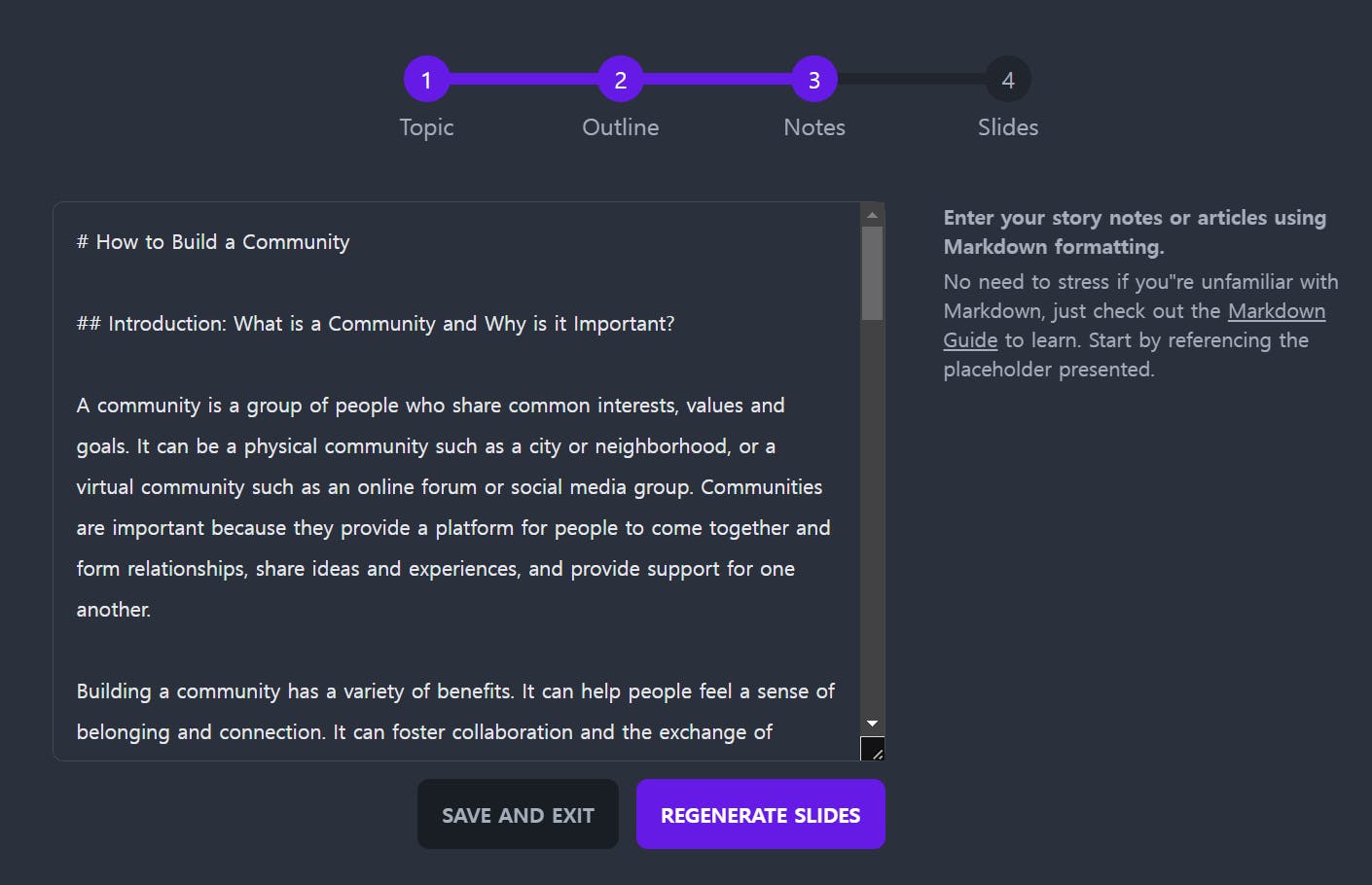
Task: Click the scrollbar track below the thumb
Action: [x=872, y=515]
